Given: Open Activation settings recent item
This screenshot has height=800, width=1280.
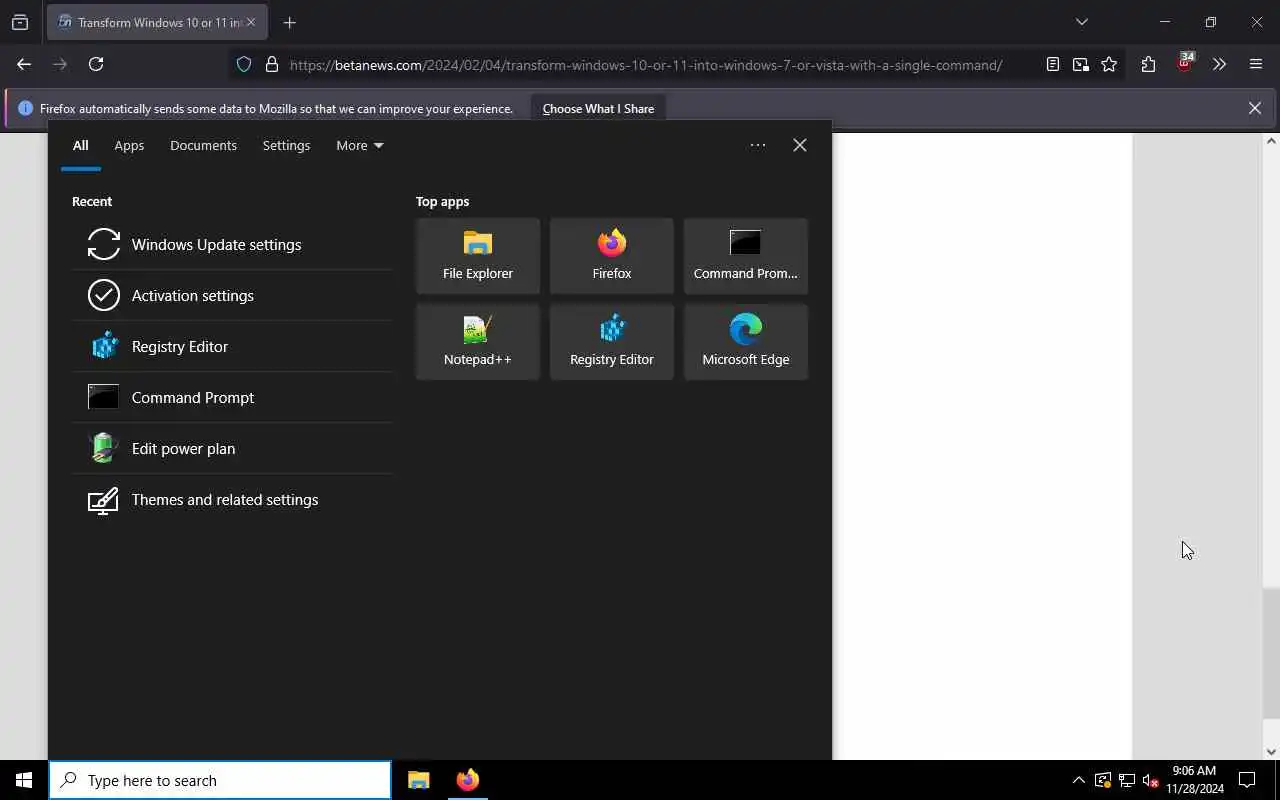Looking at the screenshot, I should tap(232, 295).
